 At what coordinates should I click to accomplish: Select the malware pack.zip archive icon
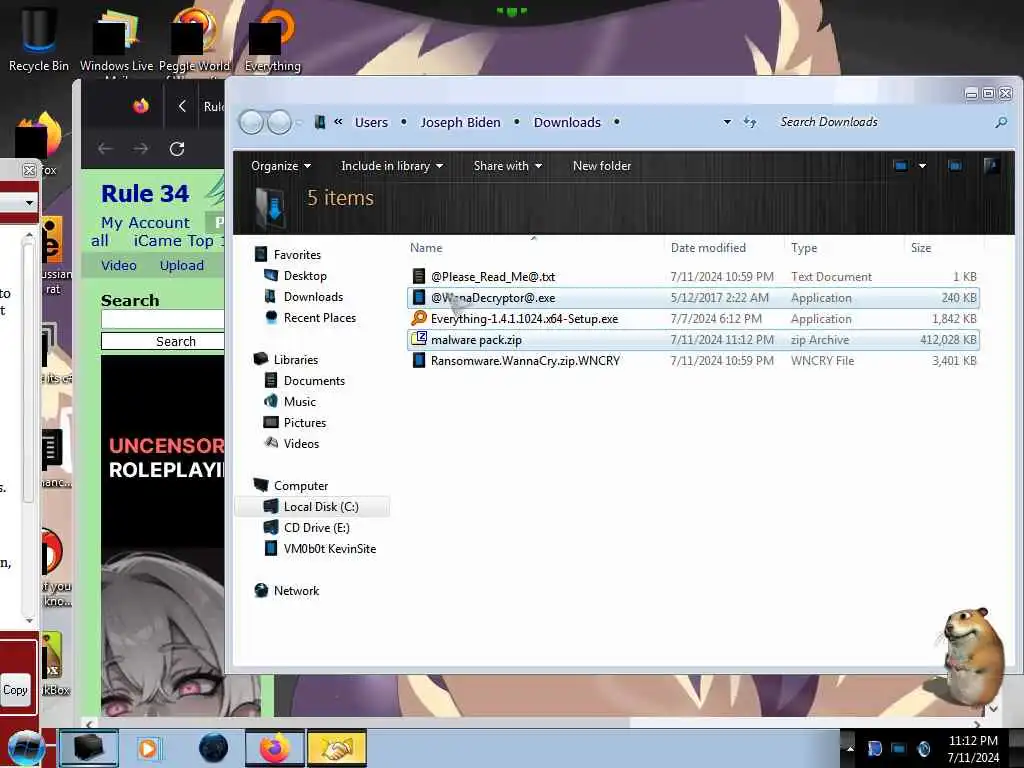[419, 339]
